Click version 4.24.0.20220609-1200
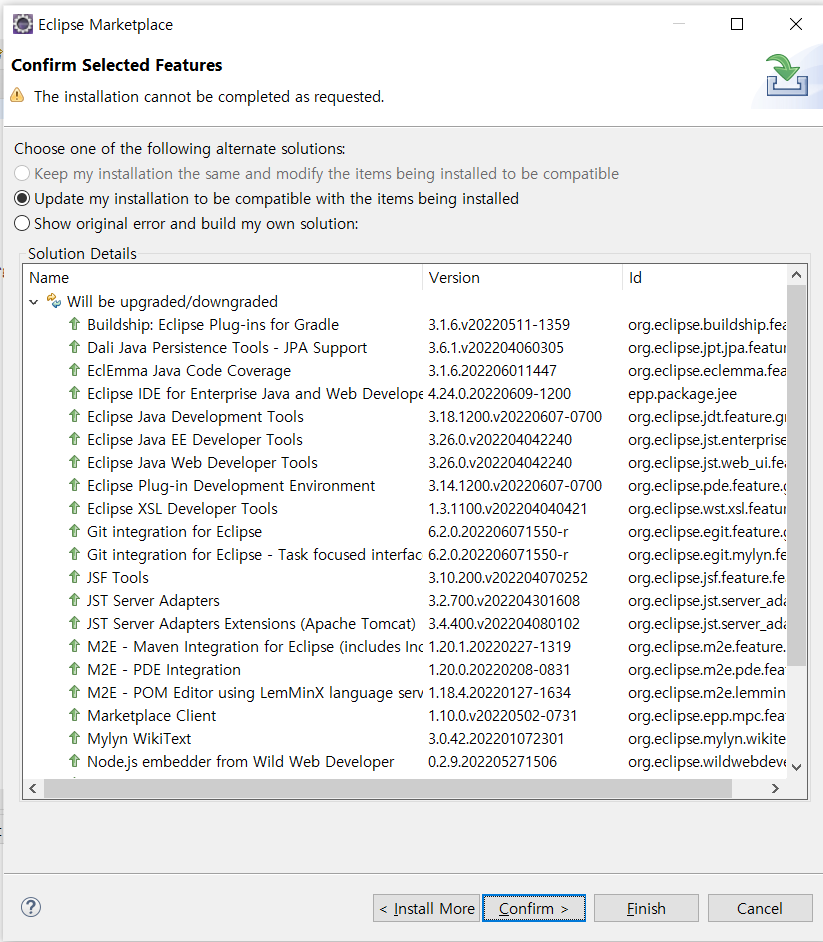Image resolution: width=823 pixels, height=942 pixels. click(499, 394)
